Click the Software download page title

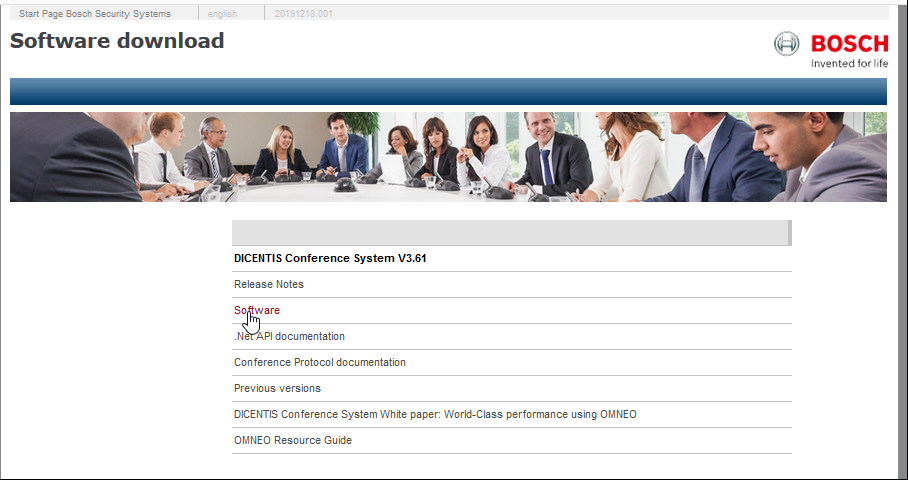tap(117, 41)
